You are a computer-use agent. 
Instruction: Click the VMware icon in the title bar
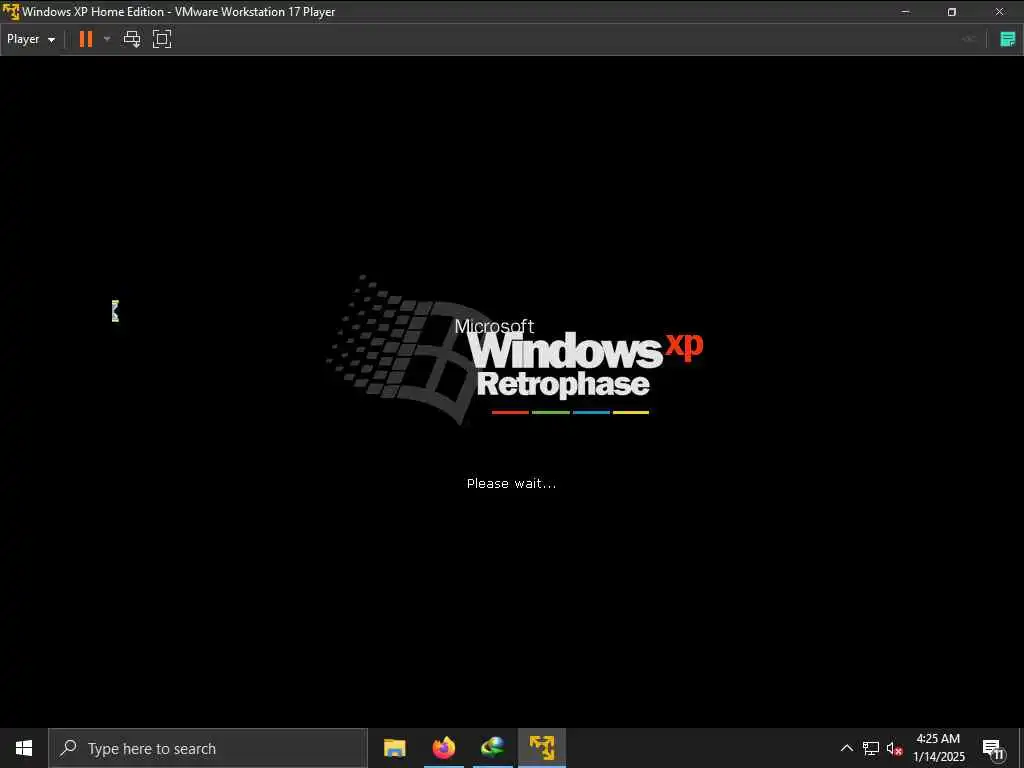10,12
